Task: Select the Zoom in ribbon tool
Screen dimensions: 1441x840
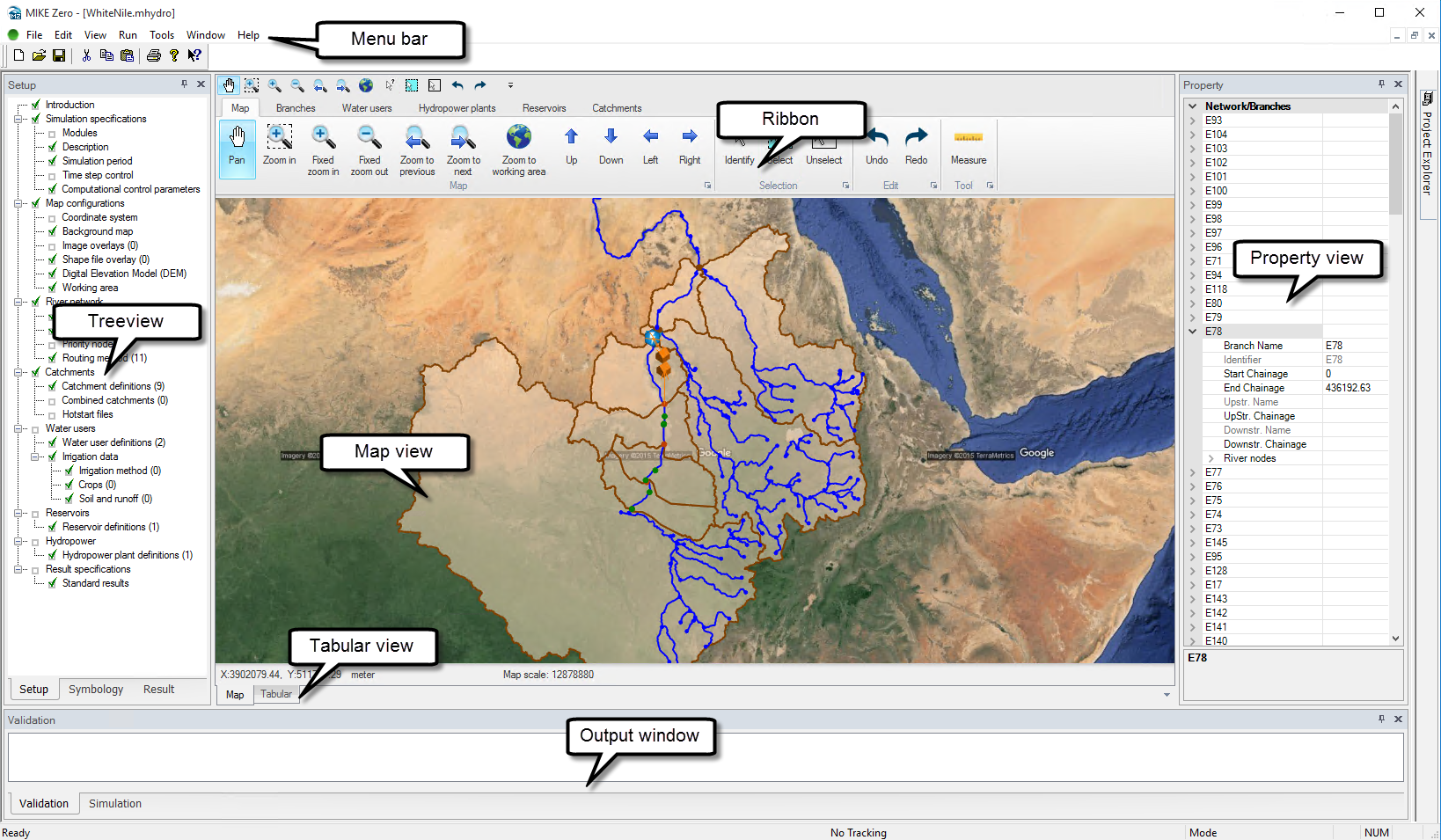Action: (279, 146)
